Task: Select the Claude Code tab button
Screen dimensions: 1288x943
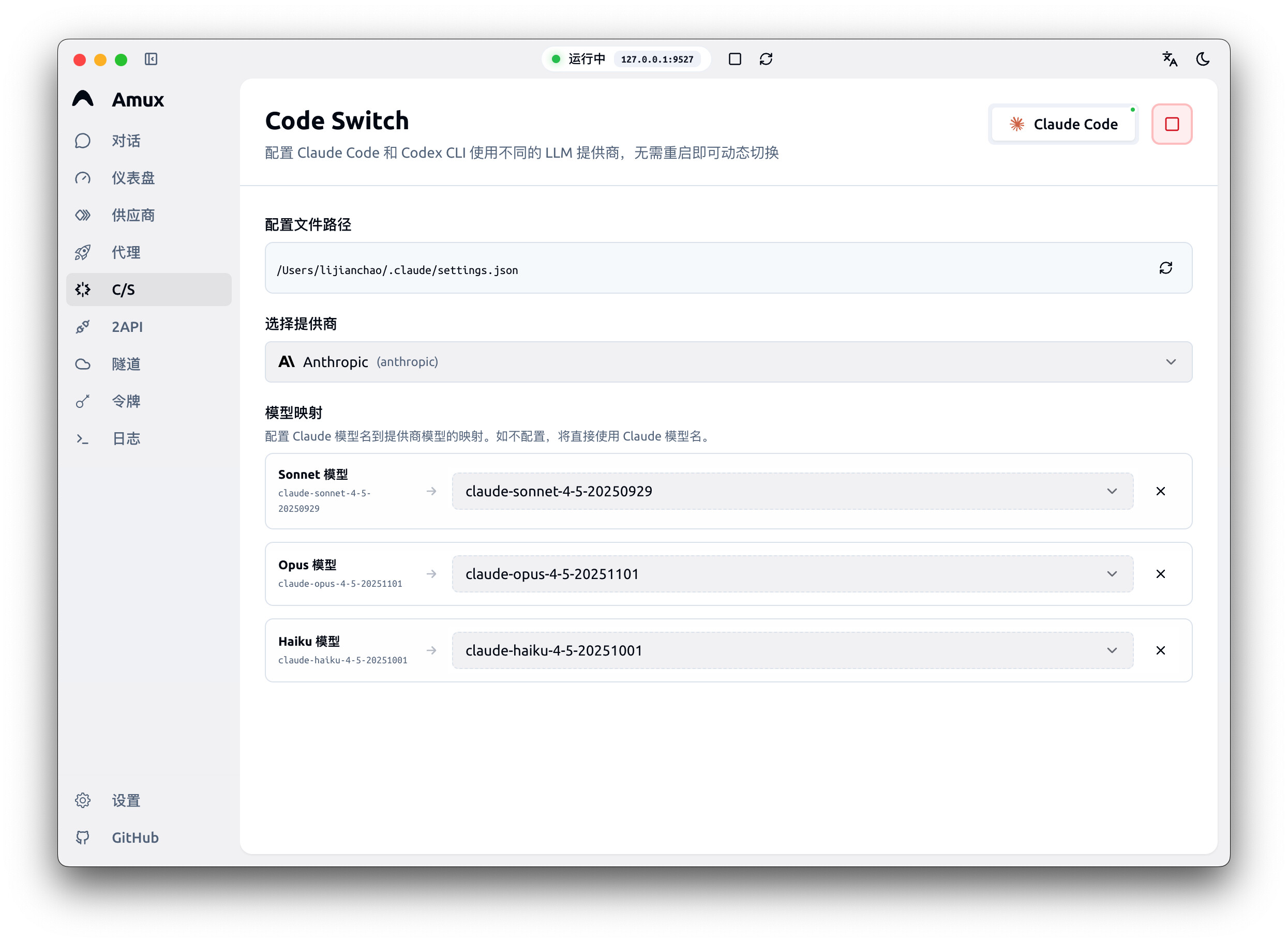Action: coord(1063,125)
